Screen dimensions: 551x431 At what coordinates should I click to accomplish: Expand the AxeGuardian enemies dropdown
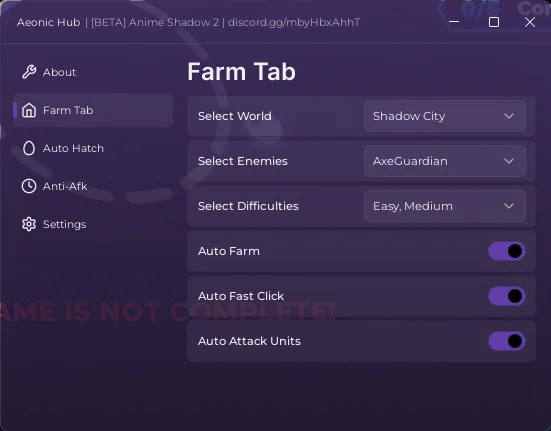(x=445, y=161)
